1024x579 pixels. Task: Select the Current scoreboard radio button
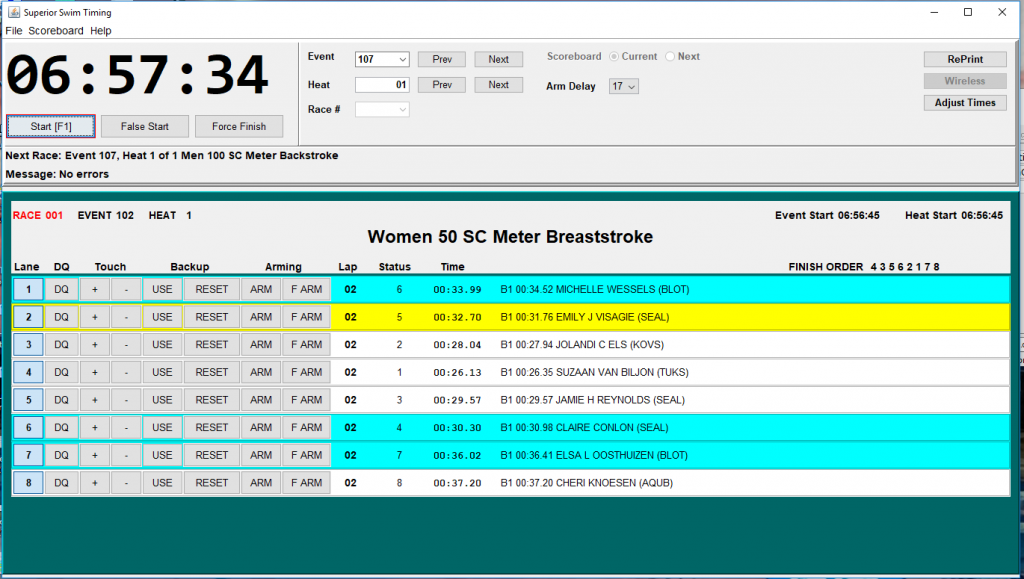pyautogui.click(x=615, y=57)
